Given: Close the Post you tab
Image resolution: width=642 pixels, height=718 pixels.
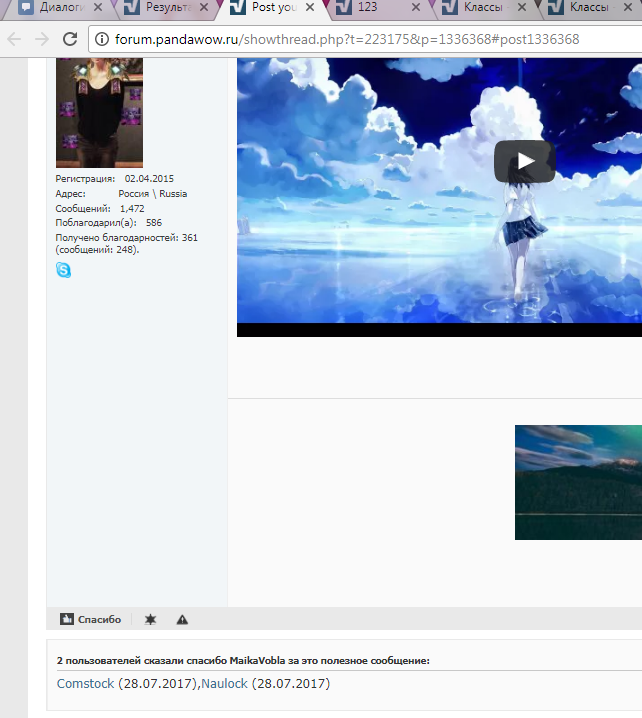Looking at the screenshot, I should tap(310, 7).
